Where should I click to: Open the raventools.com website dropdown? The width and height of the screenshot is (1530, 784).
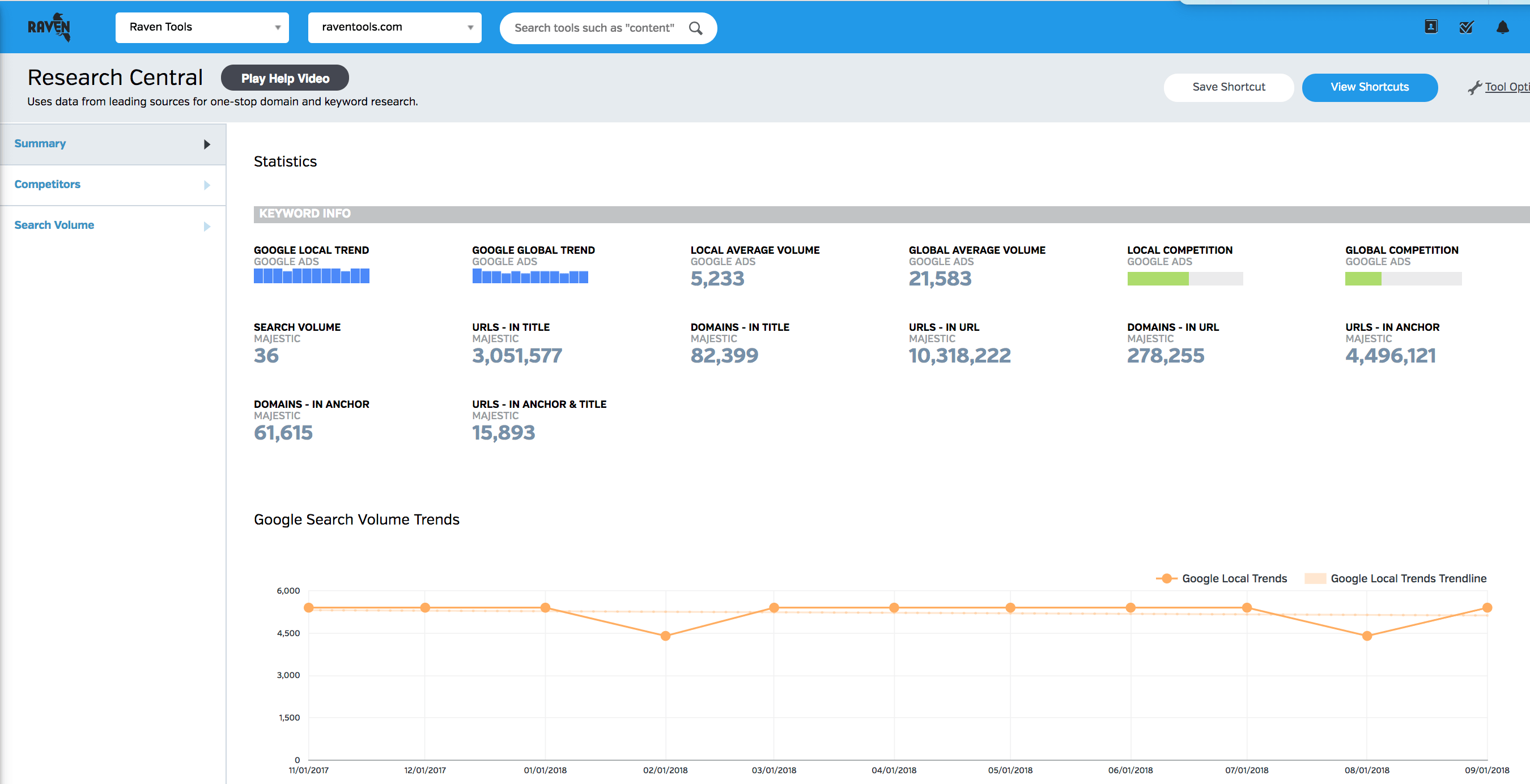(394, 27)
